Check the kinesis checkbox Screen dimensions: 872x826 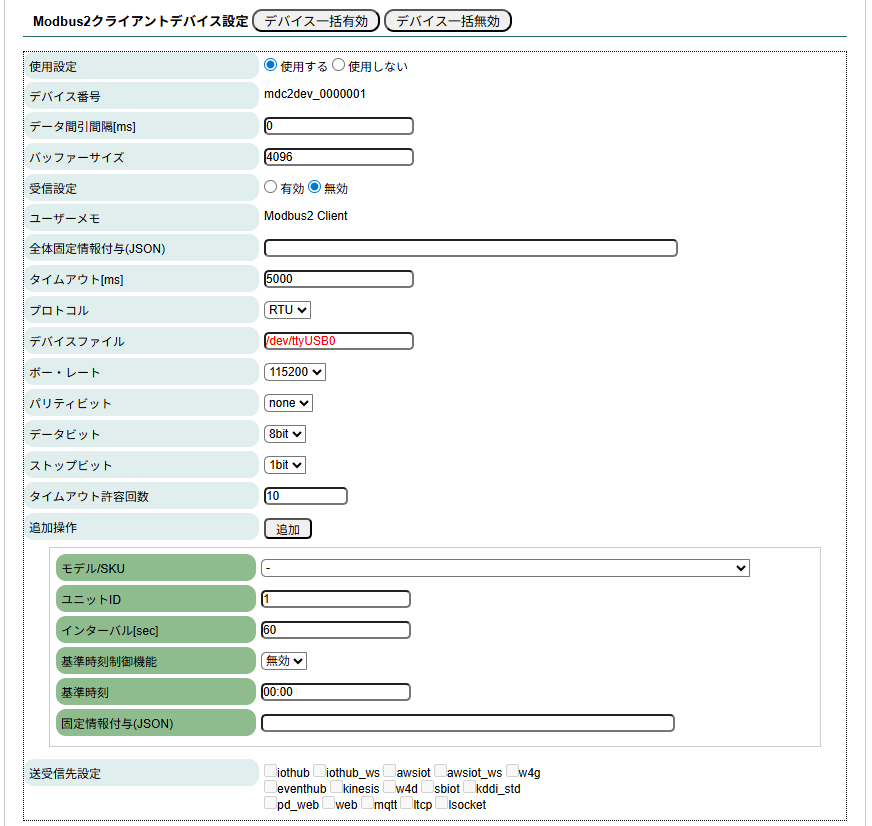(336, 787)
